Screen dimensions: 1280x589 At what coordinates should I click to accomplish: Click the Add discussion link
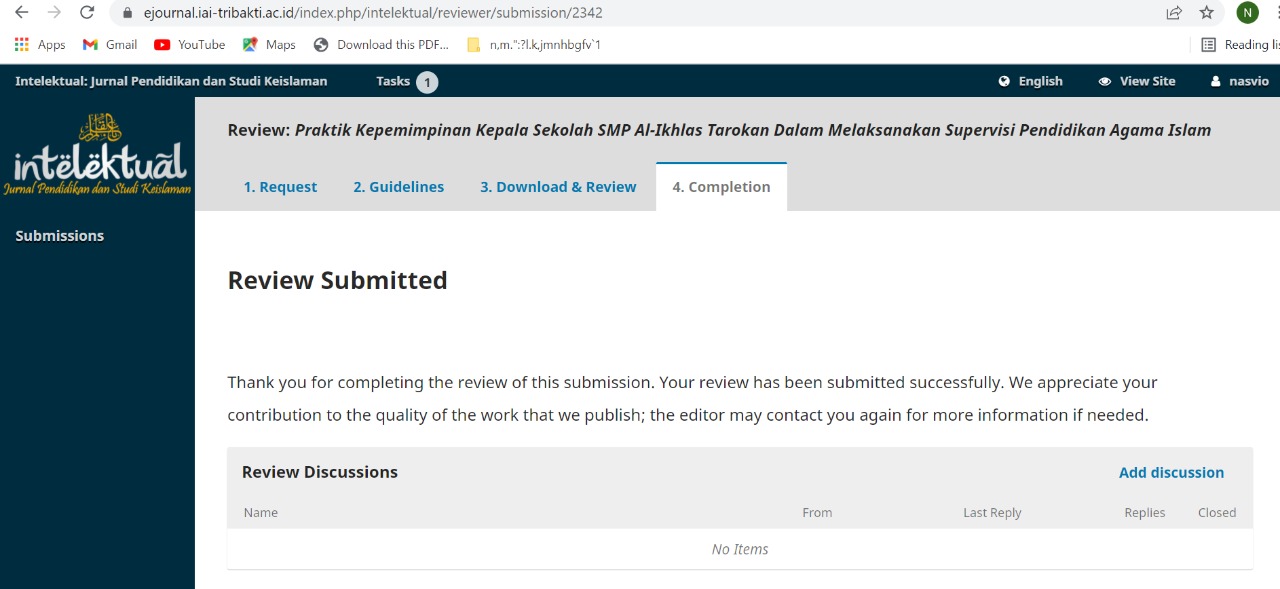[1171, 473]
